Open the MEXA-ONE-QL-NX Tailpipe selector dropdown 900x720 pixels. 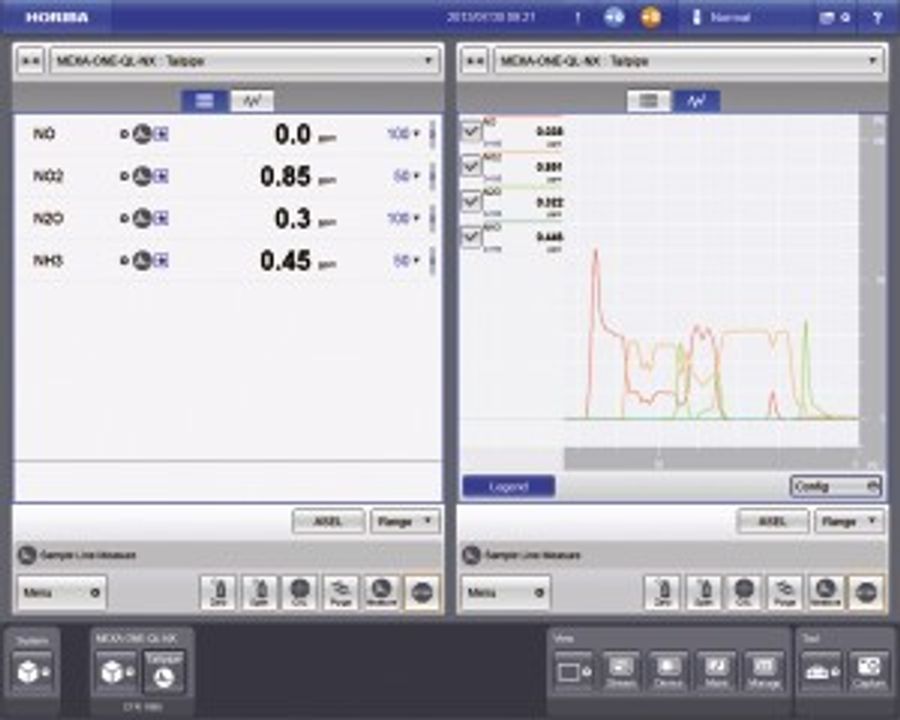click(x=240, y=61)
